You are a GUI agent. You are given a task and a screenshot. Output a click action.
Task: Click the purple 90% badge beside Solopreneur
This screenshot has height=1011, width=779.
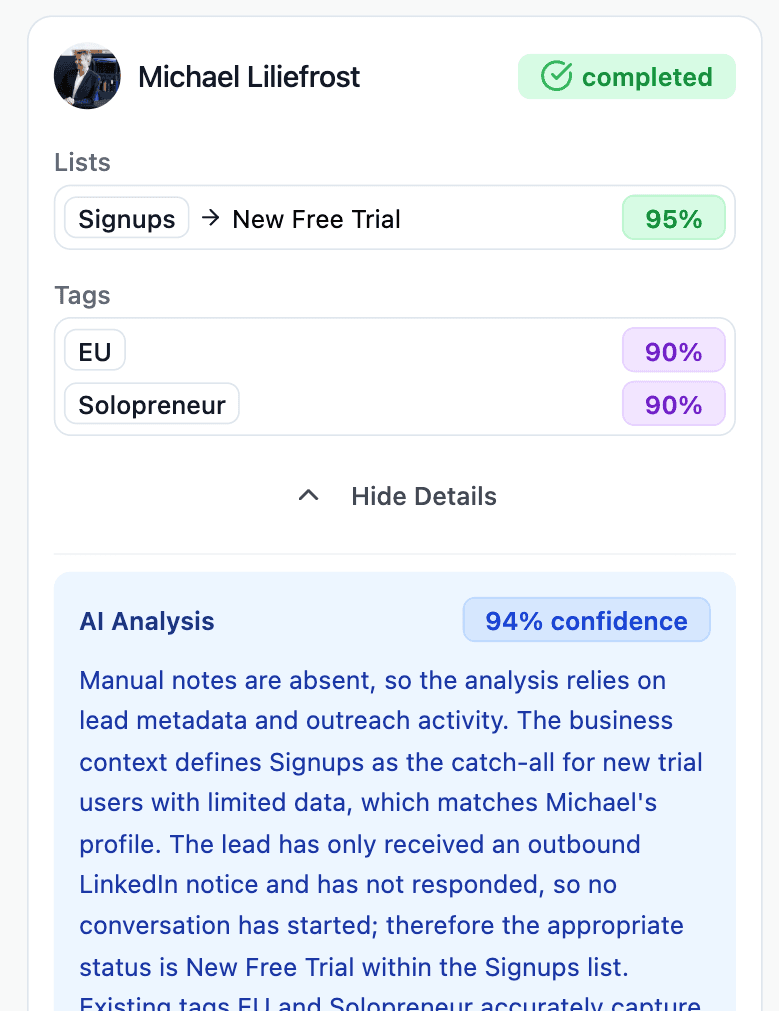[673, 404]
